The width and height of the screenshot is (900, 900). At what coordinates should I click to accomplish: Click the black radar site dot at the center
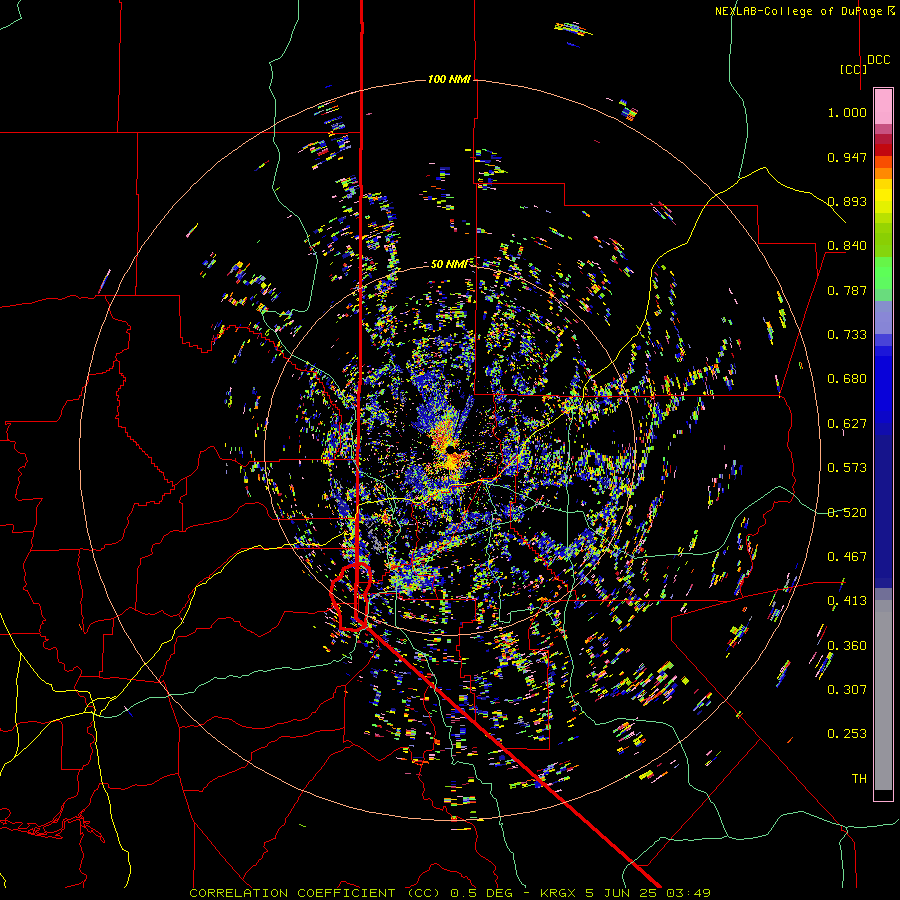451,448
